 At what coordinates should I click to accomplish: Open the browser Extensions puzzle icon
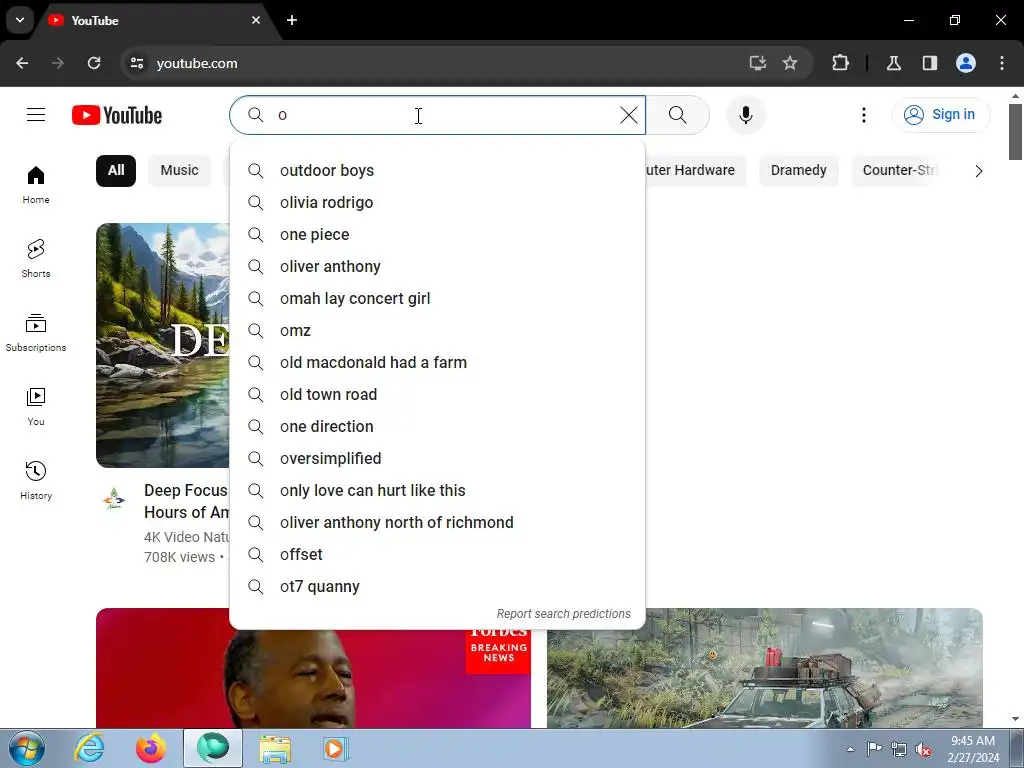click(840, 63)
